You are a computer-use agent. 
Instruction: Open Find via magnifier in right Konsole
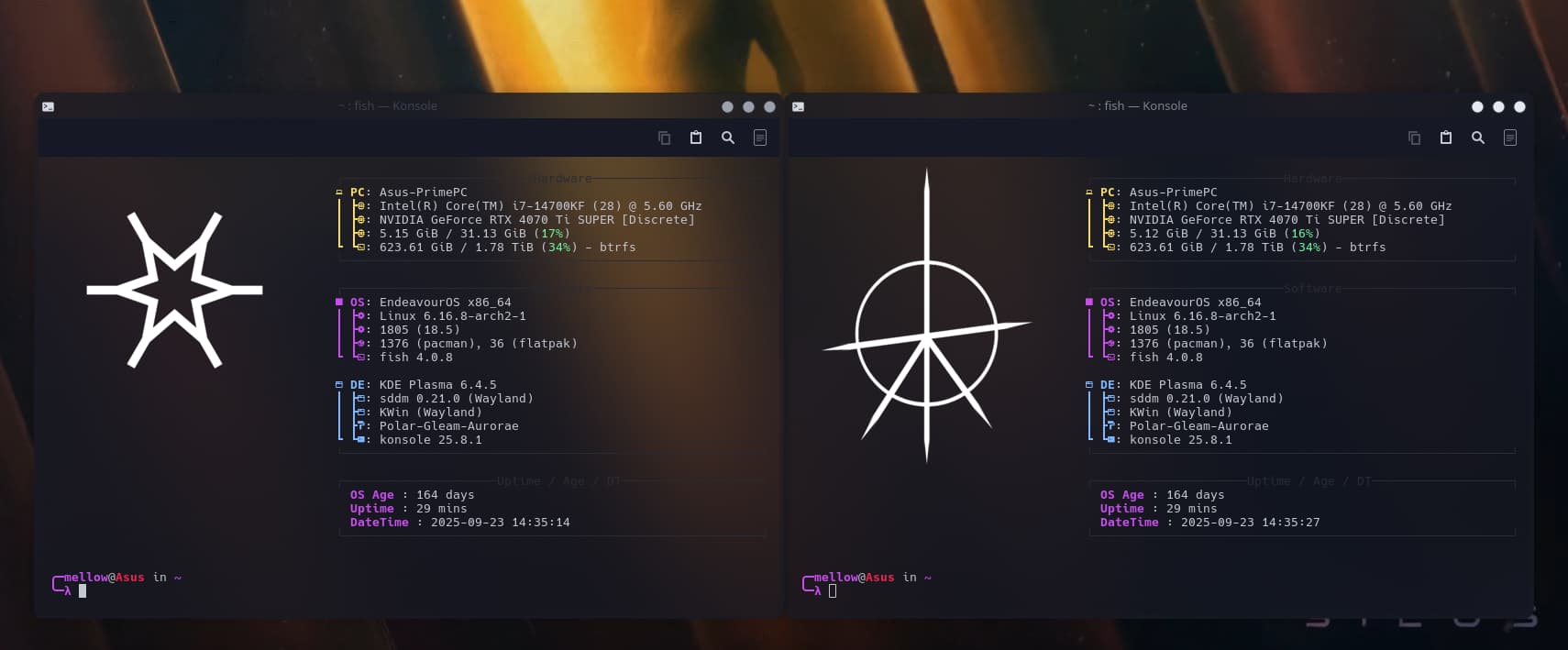(x=1478, y=138)
